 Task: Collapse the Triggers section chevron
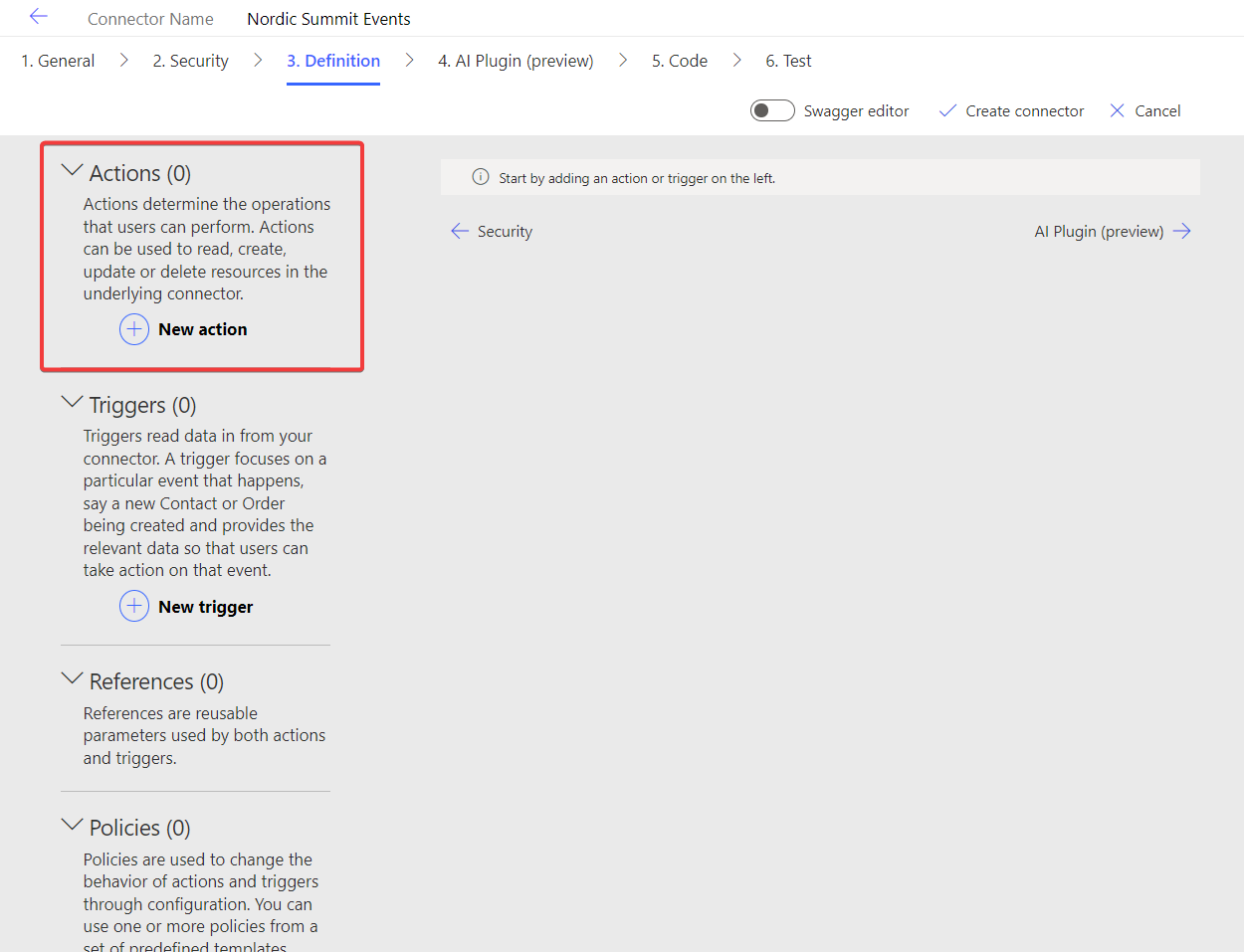72,403
